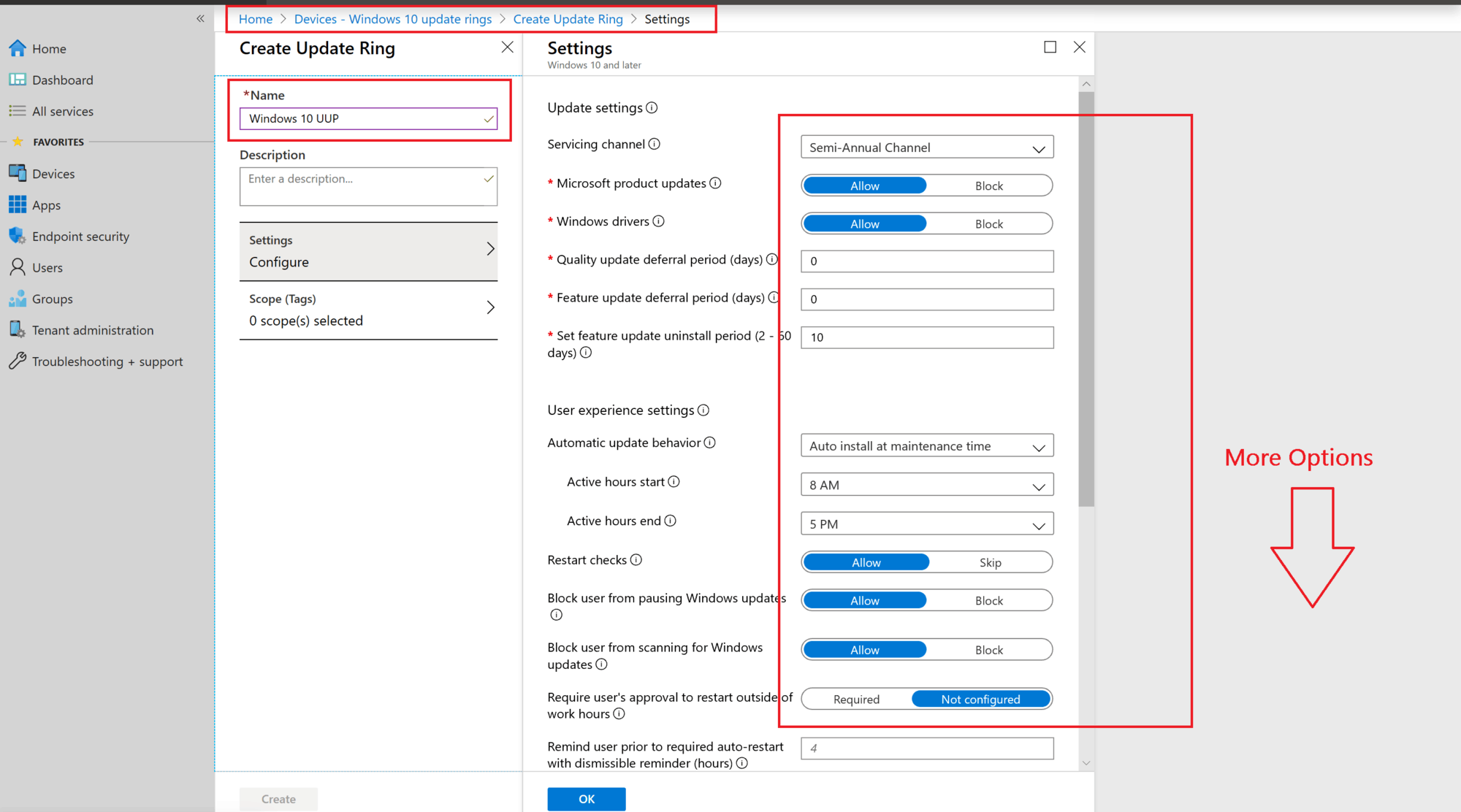Collapse the sidebar with double-chevron icon

[x=200, y=19]
